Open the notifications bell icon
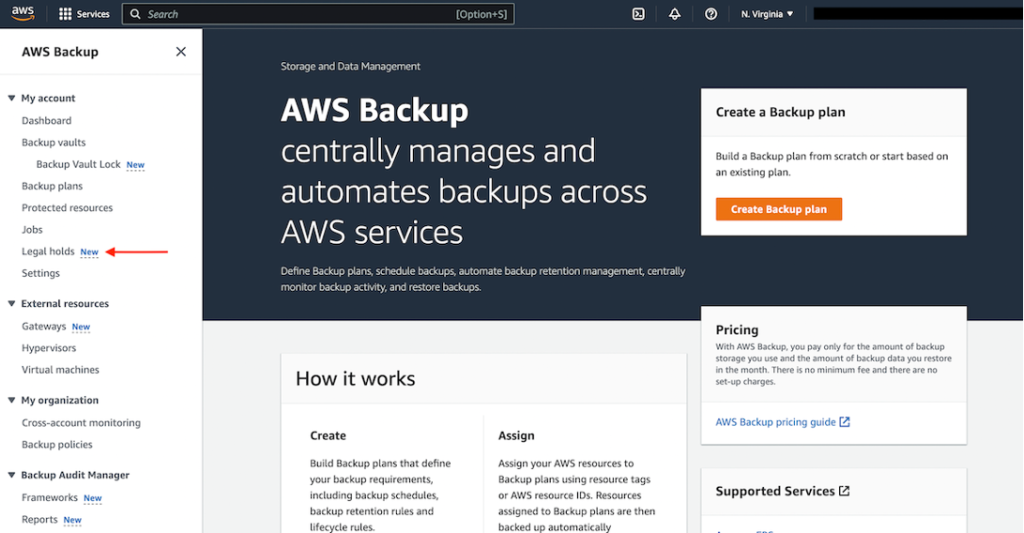Viewport: 1024px width, 533px height. tap(675, 14)
